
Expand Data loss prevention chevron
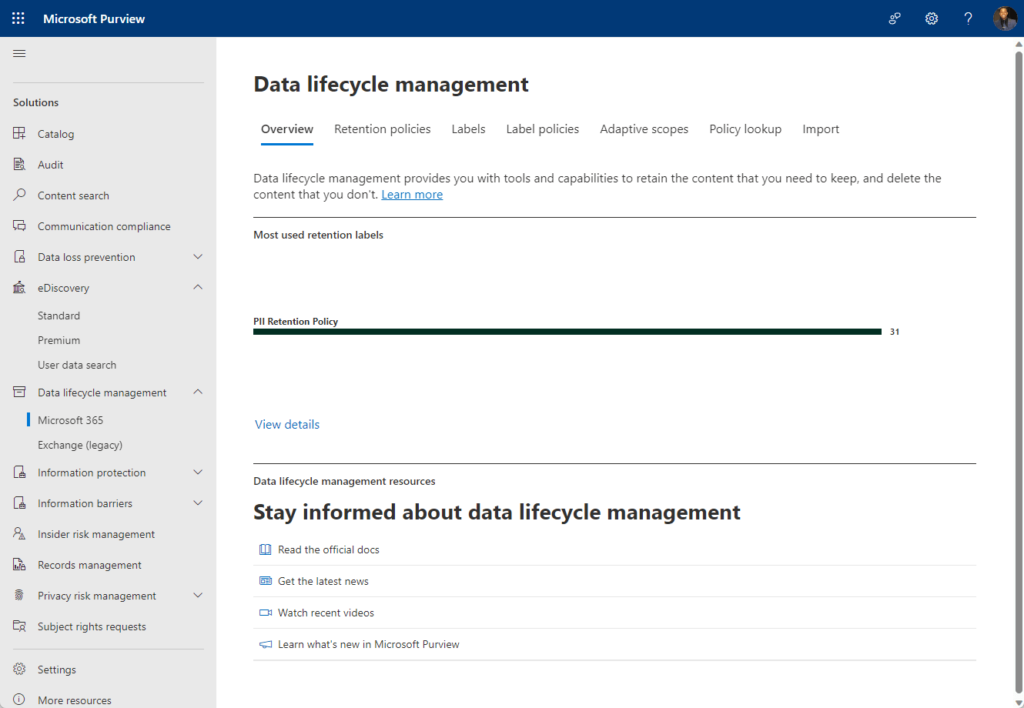198,257
